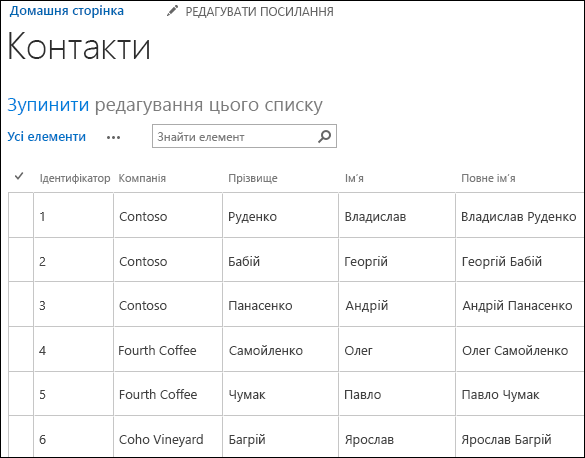This screenshot has height=458, width=585.
Task: Select row selector for Чумак row
Action: (x=21, y=393)
